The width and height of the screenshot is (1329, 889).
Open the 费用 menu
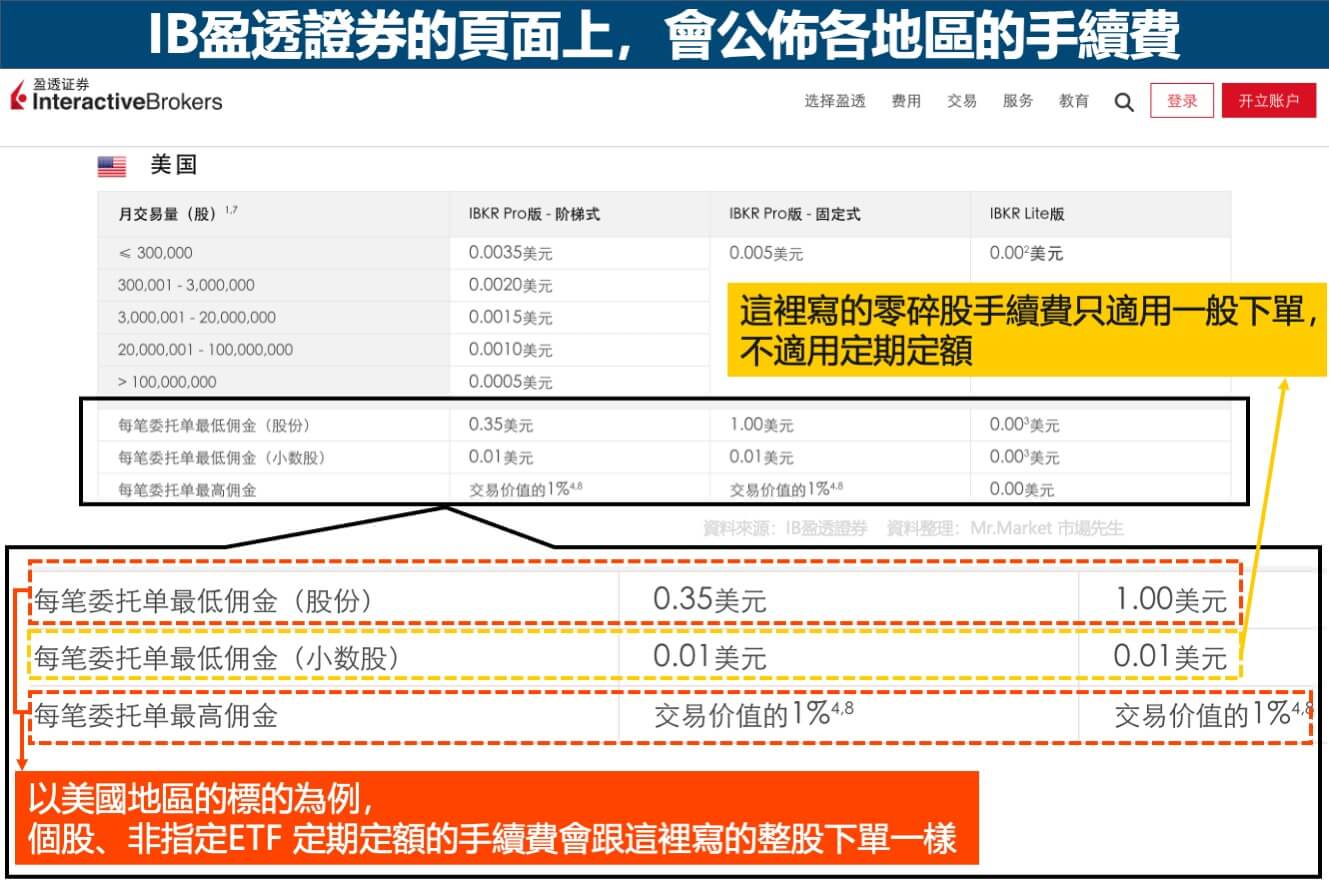click(906, 101)
